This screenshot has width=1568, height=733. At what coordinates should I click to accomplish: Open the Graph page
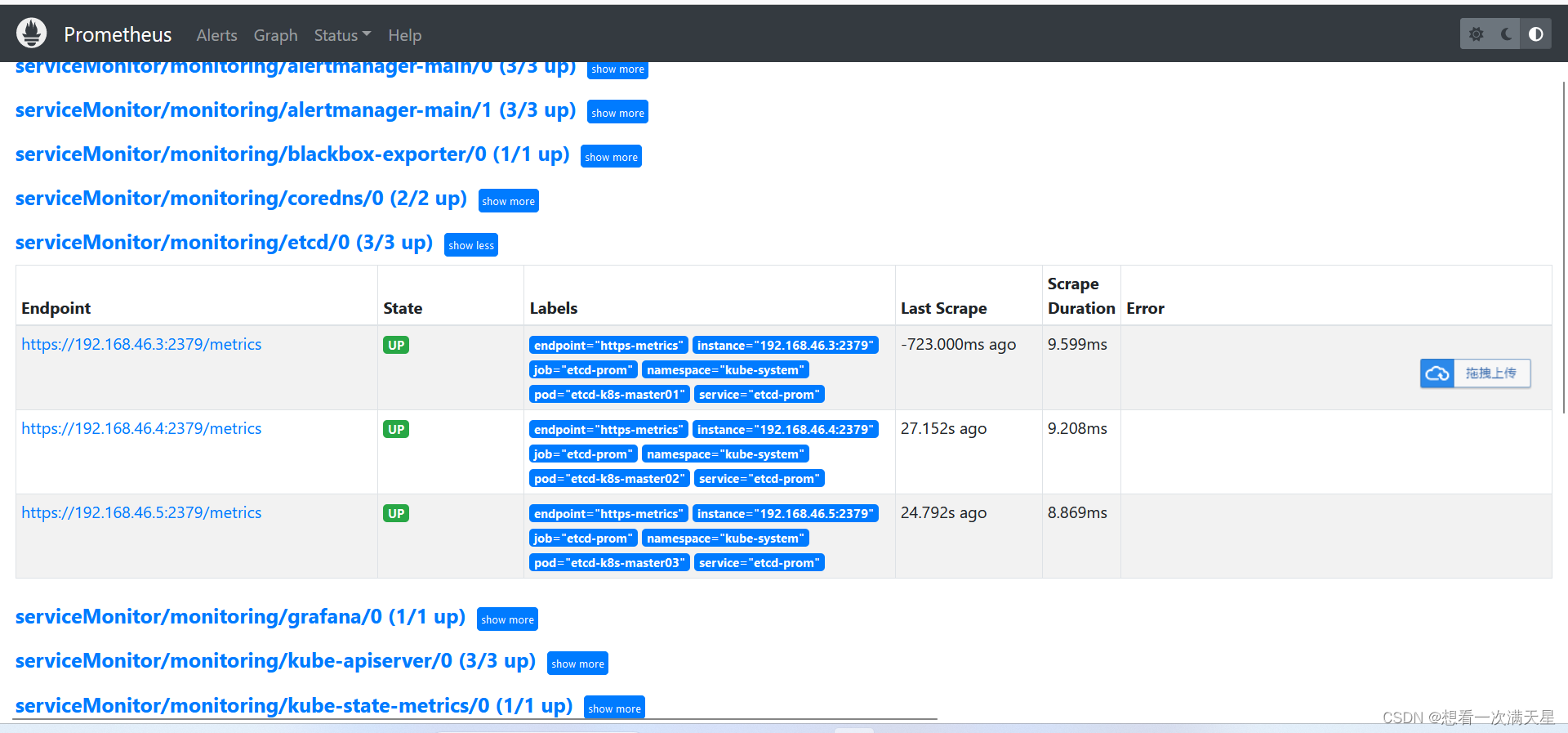click(x=275, y=35)
